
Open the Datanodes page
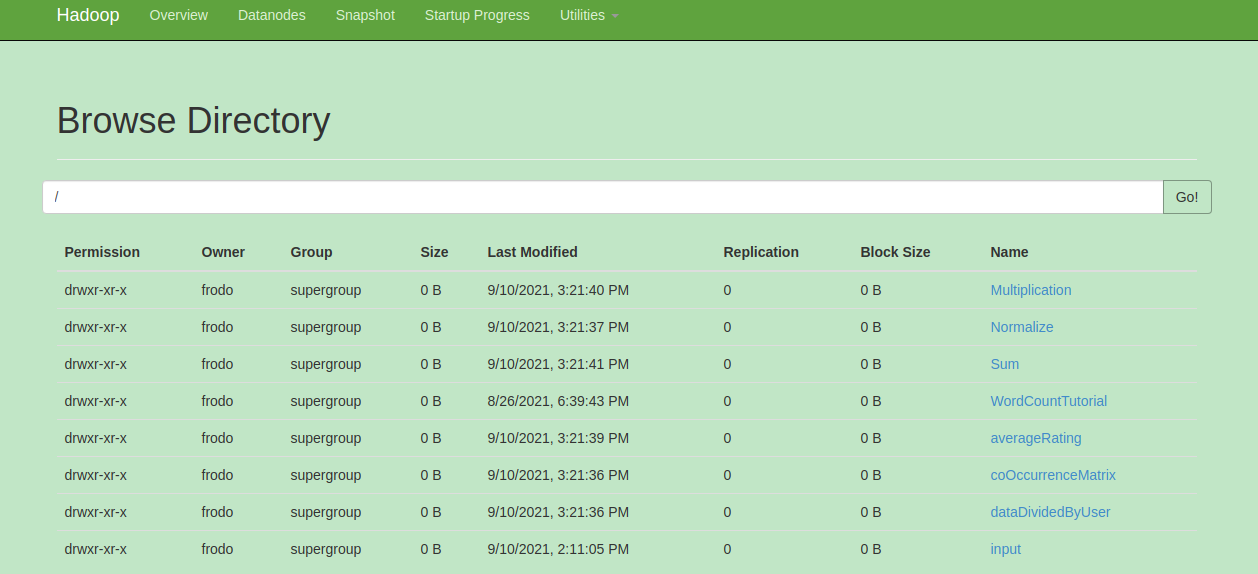pyautogui.click(x=272, y=16)
